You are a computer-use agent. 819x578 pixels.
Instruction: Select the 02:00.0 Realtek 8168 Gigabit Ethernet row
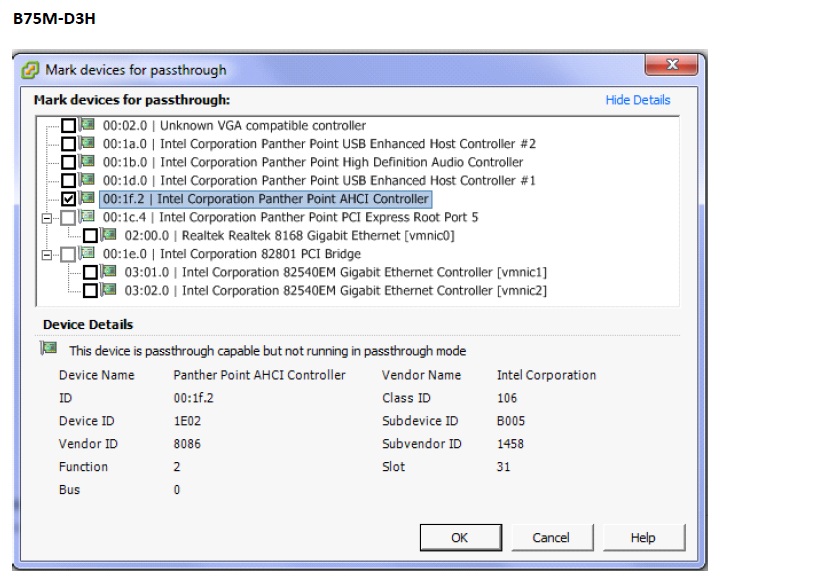(x=289, y=235)
